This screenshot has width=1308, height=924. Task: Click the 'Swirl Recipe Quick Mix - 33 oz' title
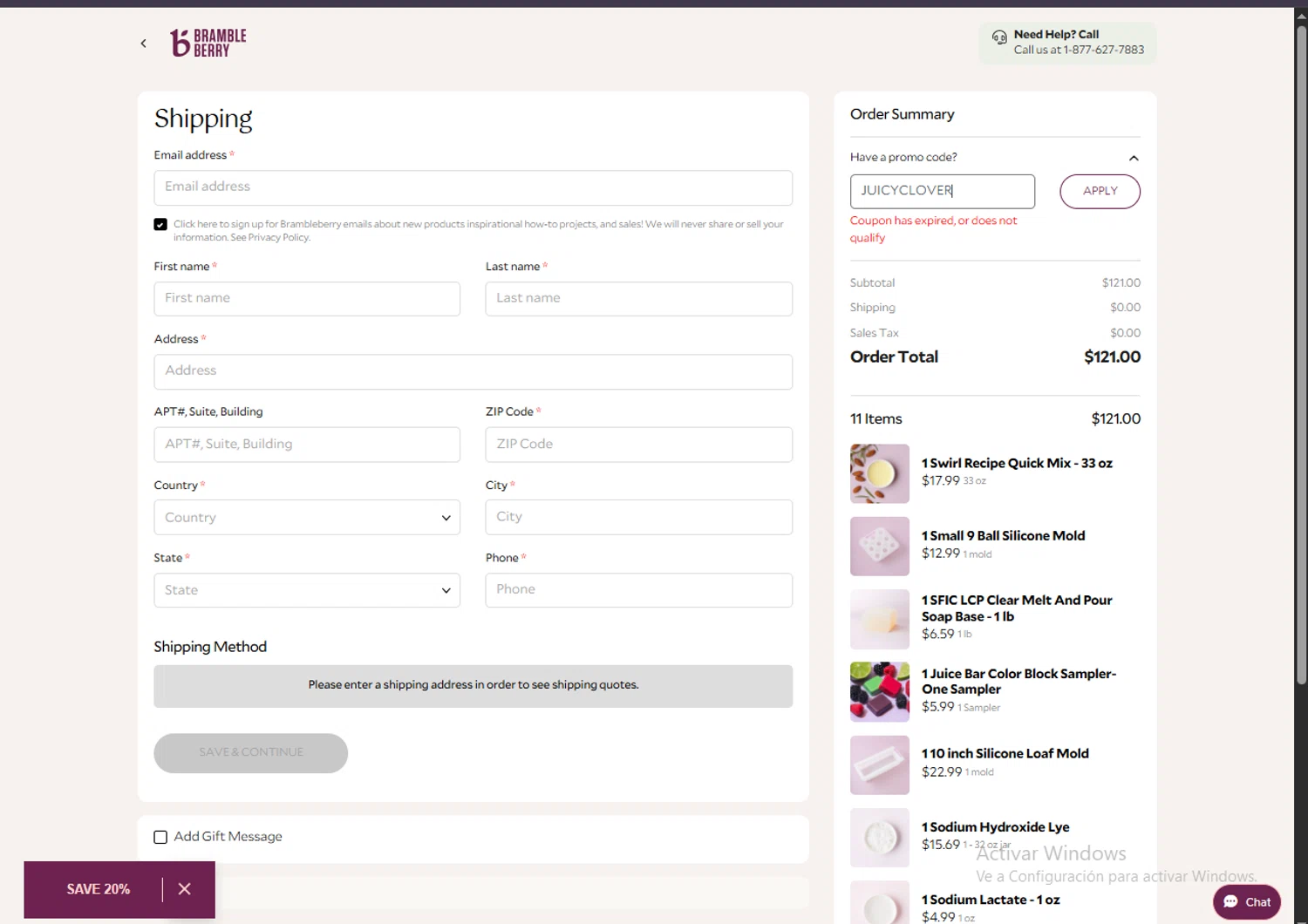pyautogui.click(x=1017, y=463)
